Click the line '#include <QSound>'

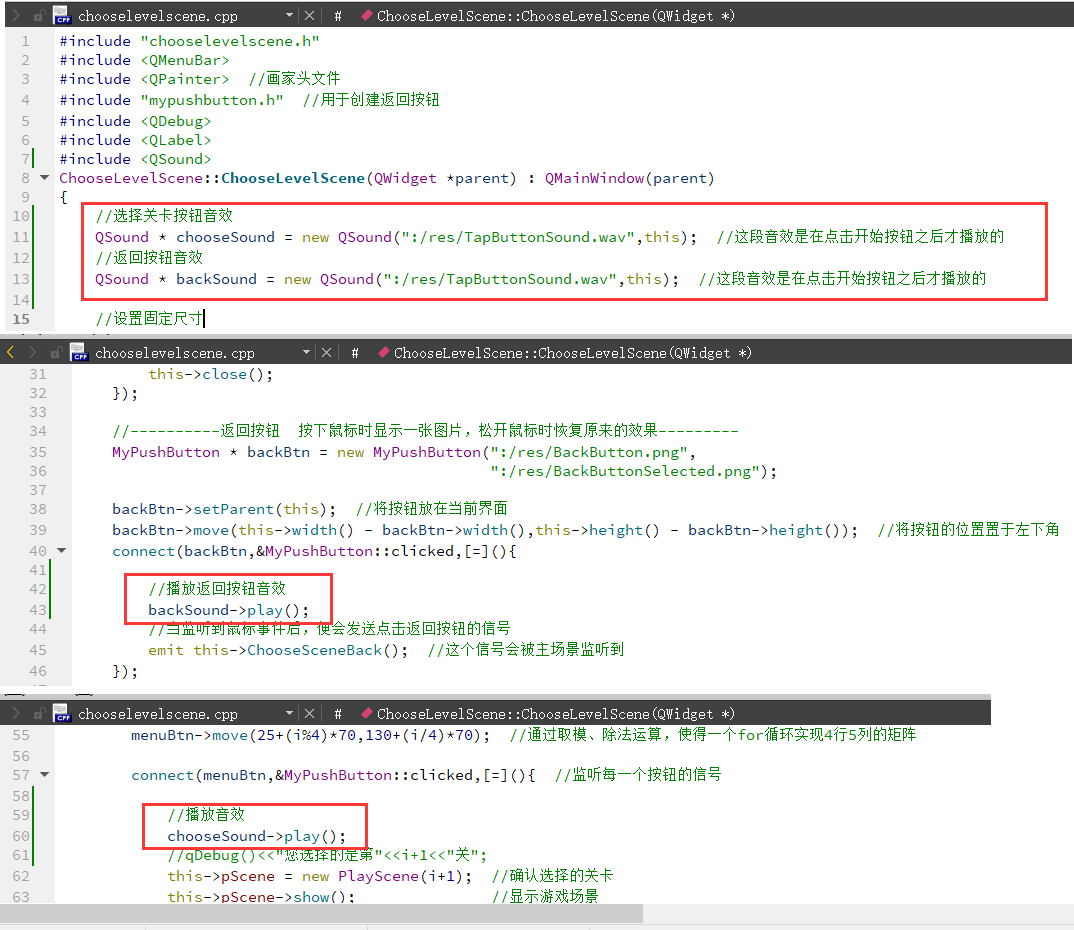135,159
